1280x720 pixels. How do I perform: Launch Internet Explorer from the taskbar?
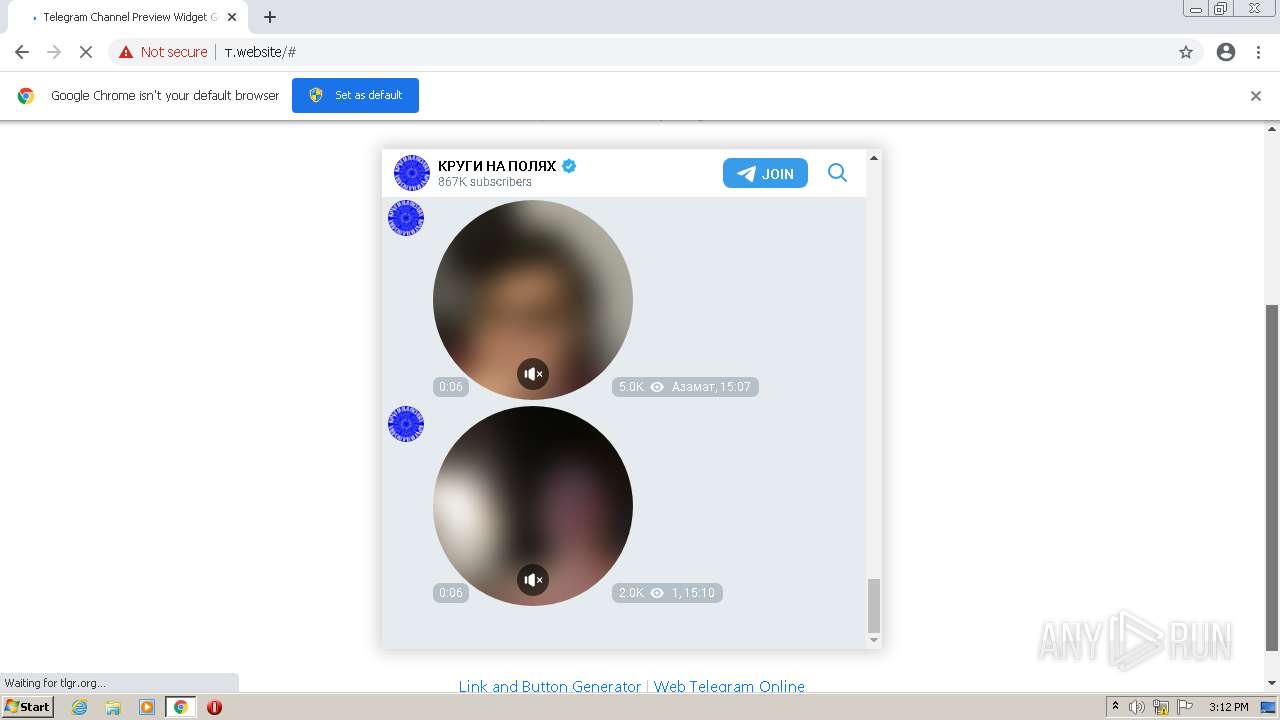(x=79, y=707)
